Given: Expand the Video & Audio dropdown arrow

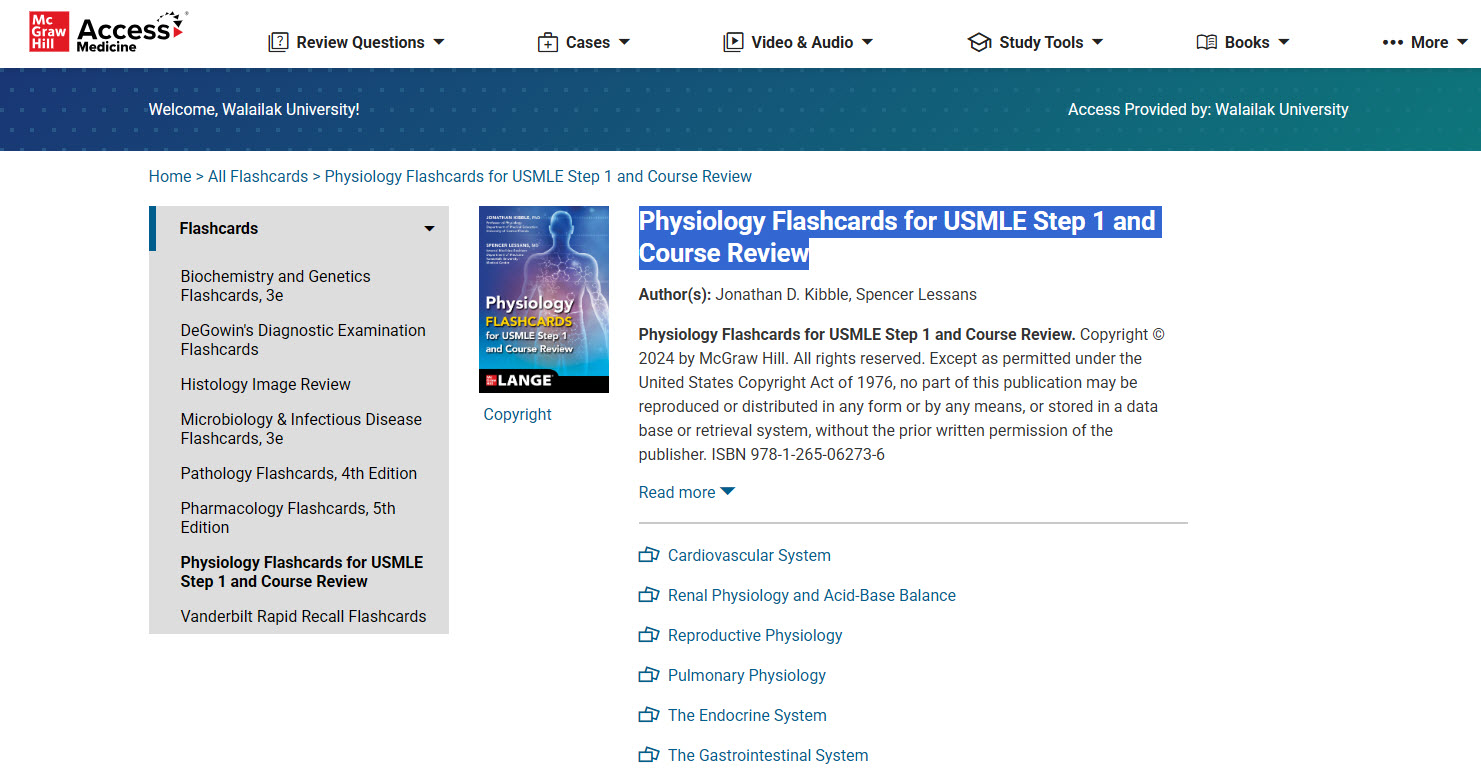Looking at the screenshot, I should (867, 42).
